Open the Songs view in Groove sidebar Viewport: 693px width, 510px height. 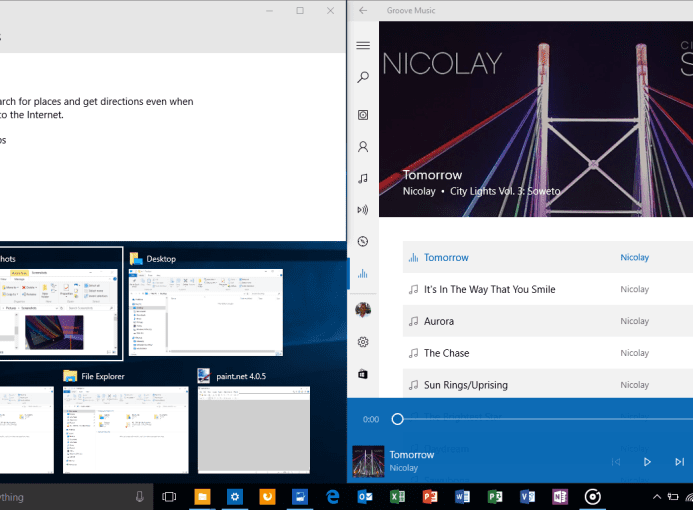[363, 179]
